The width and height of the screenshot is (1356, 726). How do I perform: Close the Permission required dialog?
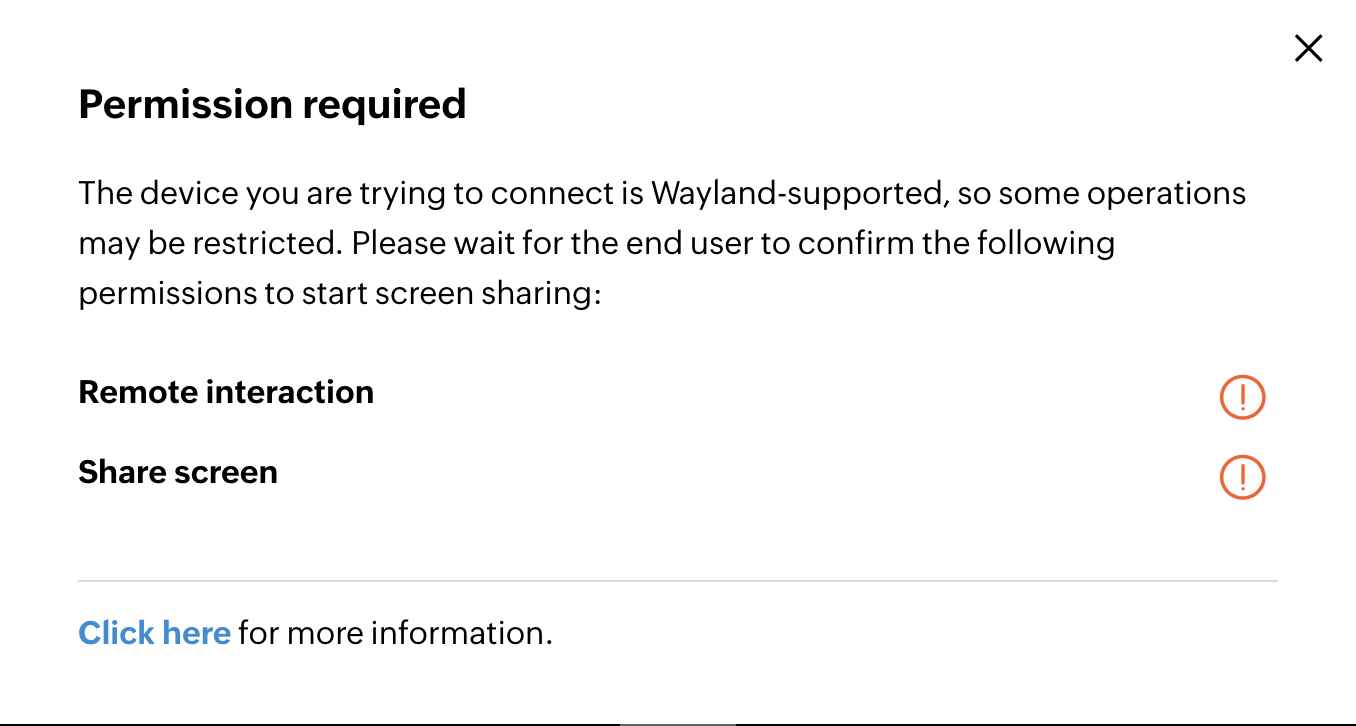point(1308,48)
